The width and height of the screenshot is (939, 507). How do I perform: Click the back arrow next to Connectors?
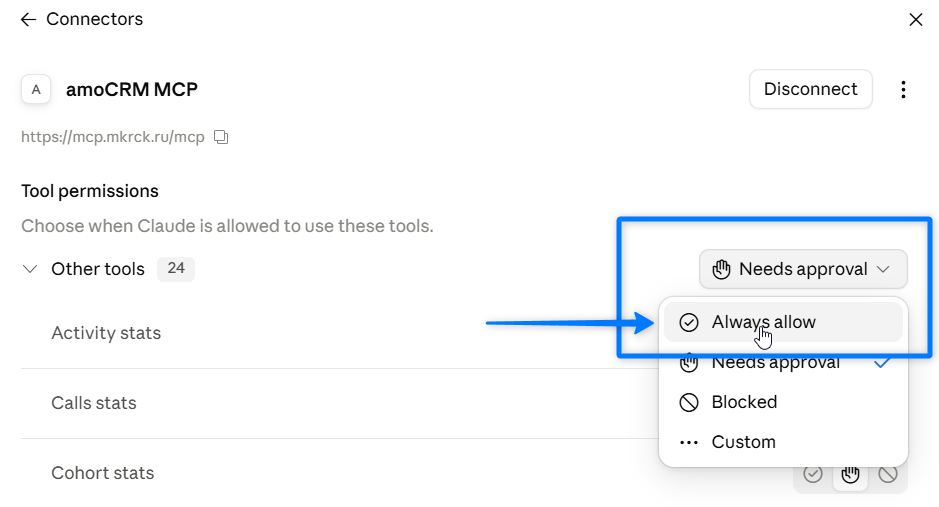pyautogui.click(x=28, y=20)
